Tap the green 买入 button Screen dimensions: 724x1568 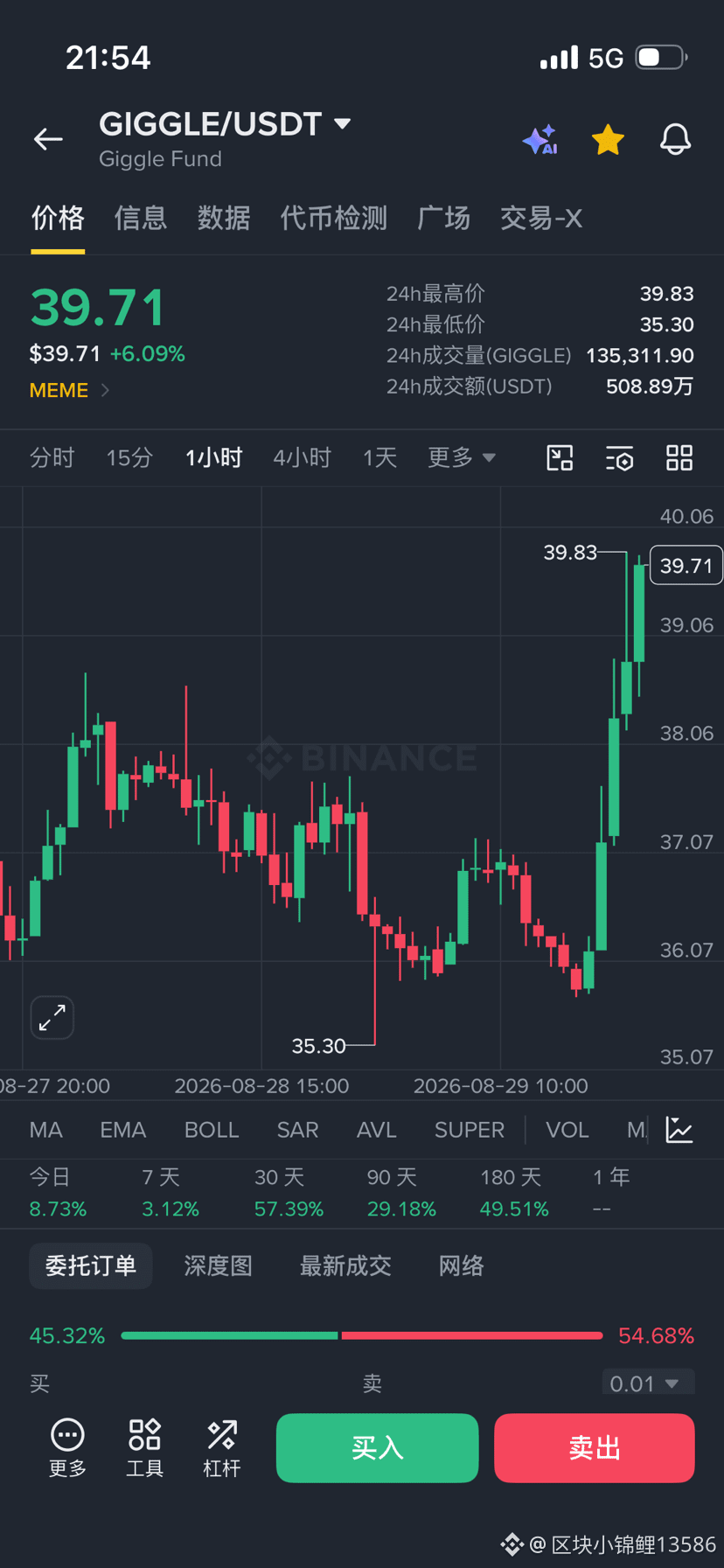pos(377,1448)
